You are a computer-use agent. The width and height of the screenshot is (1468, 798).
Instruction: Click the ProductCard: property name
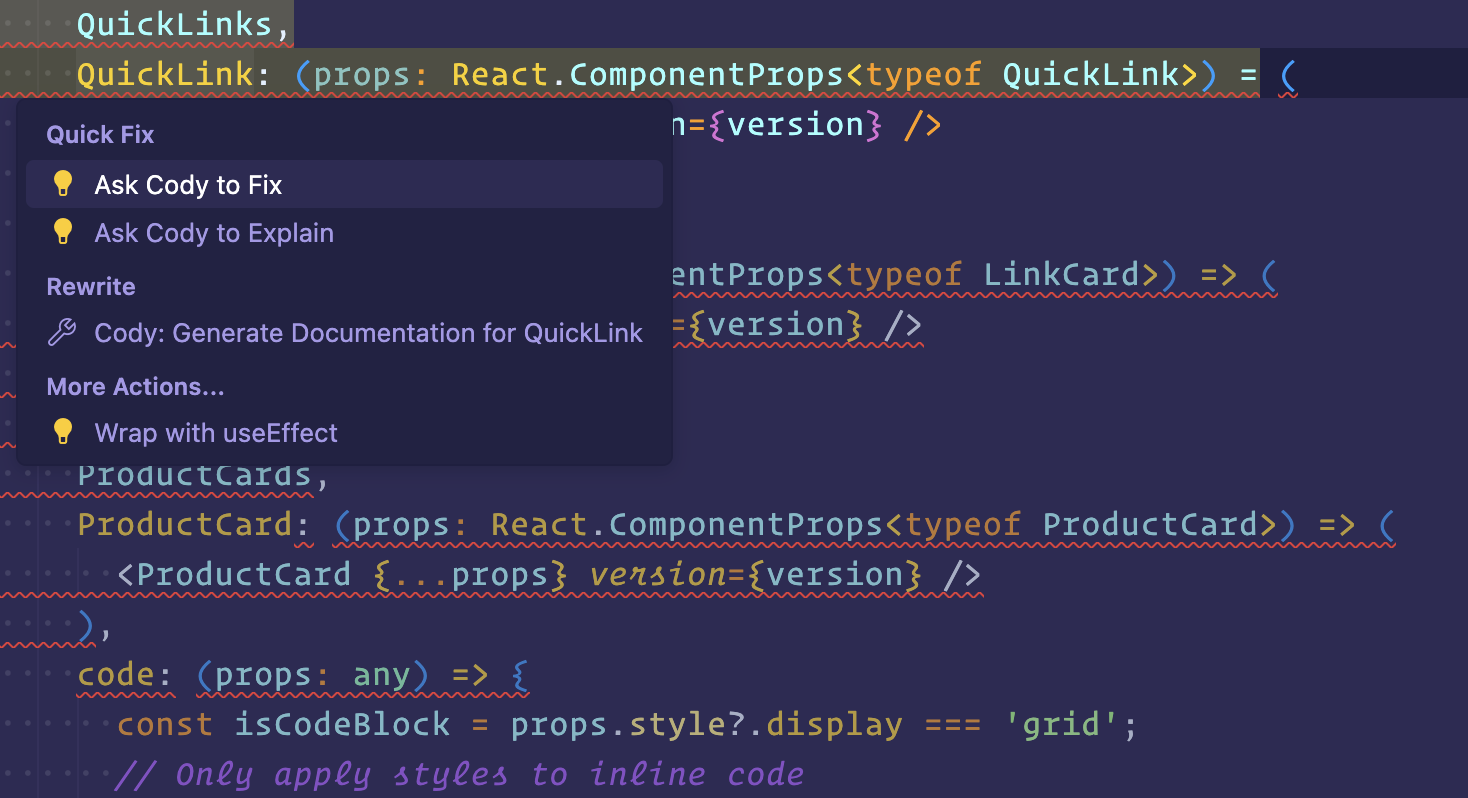tap(195, 524)
